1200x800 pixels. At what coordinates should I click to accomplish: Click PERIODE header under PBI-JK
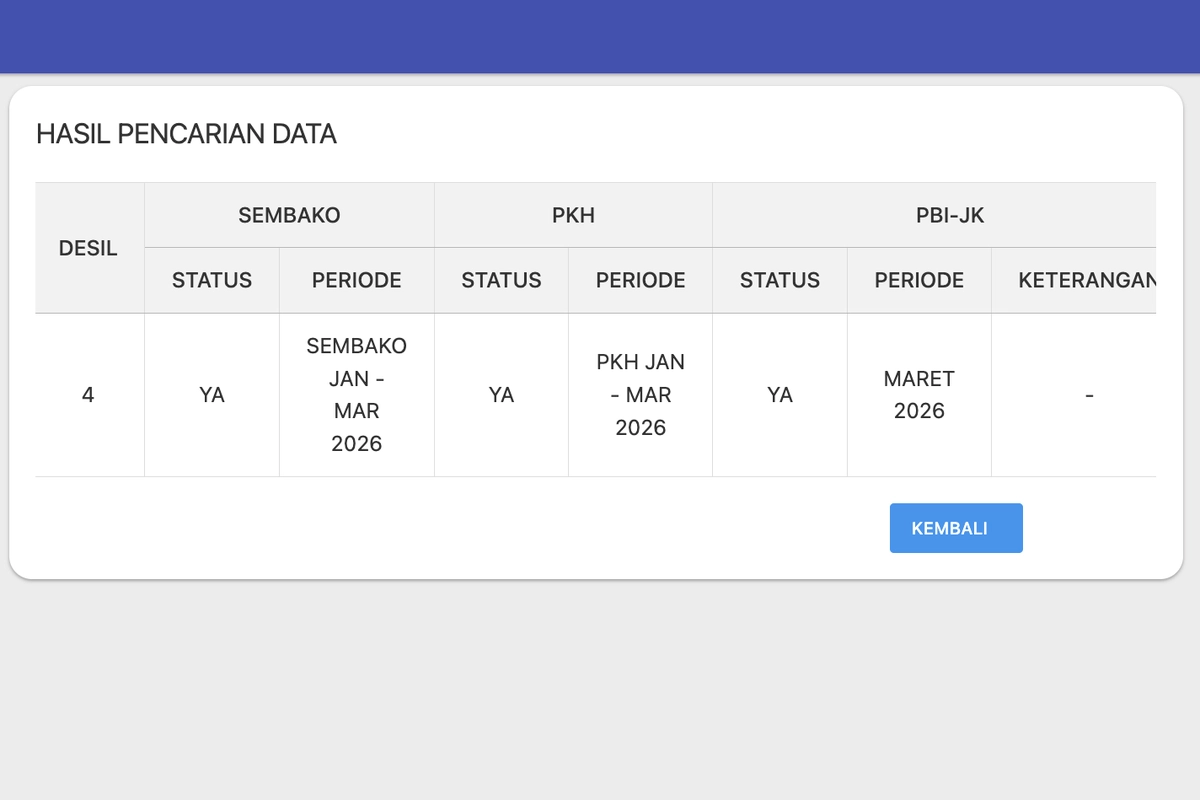pyautogui.click(x=919, y=281)
